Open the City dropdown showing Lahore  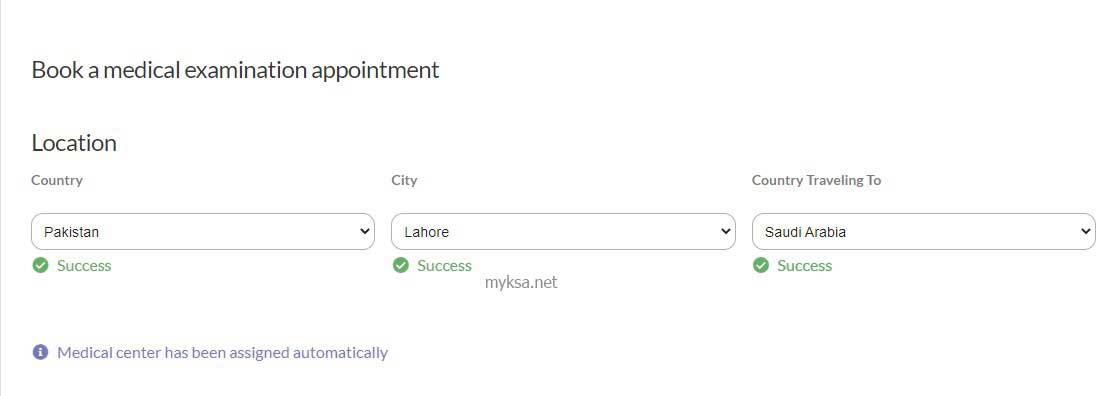(563, 232)
